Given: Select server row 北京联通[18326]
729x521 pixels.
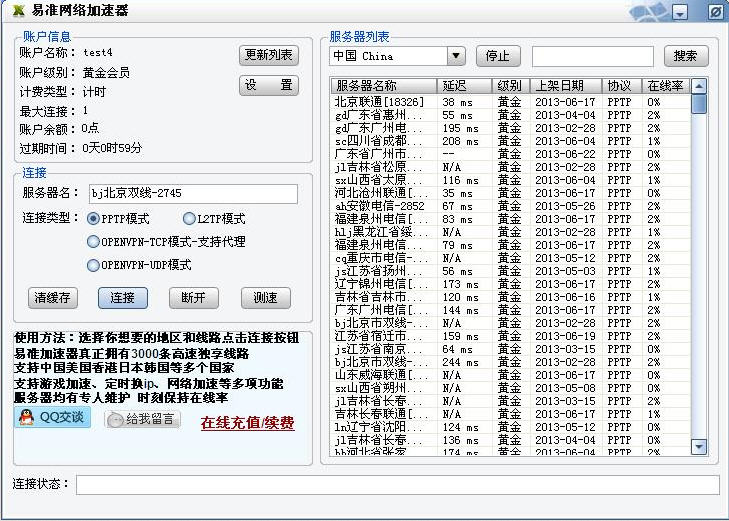Looking at the screenshot, I should point(510,102).
